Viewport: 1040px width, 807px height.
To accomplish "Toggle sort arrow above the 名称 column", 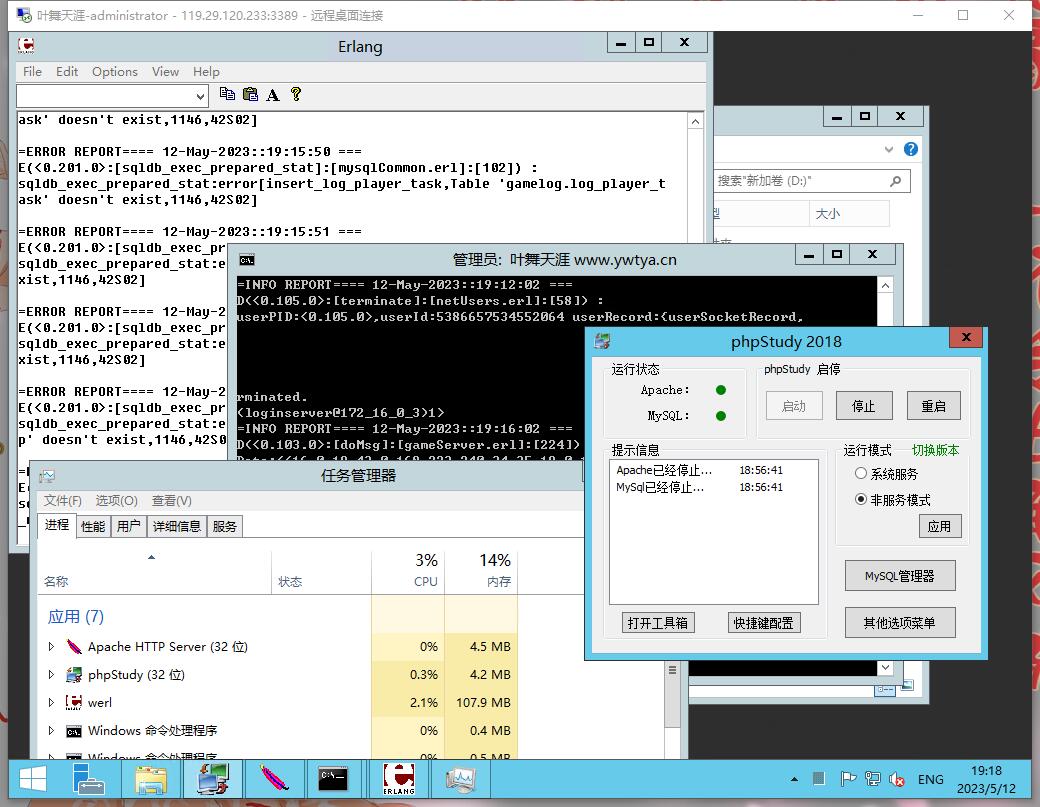I will click(151, 558).
